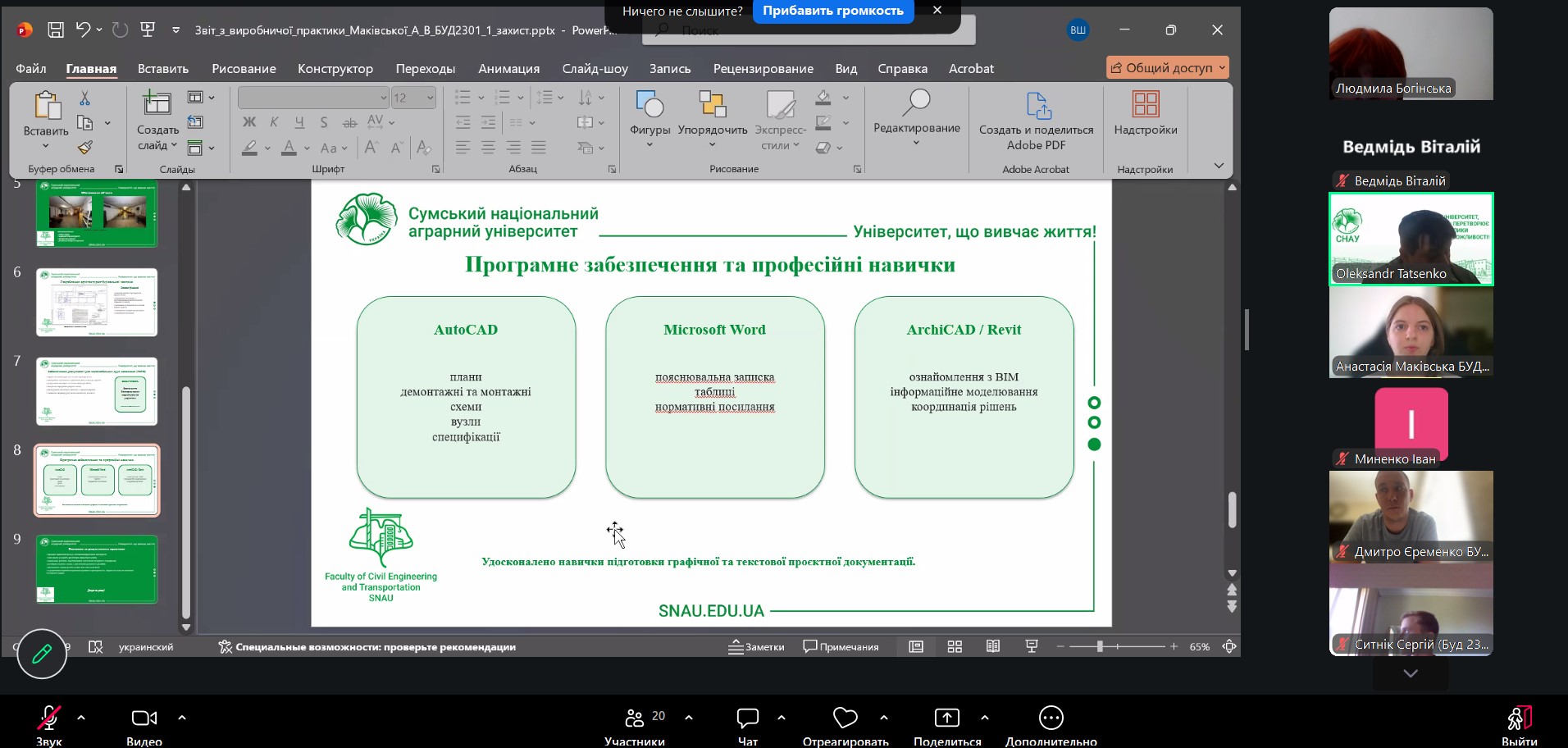Switch to Slide Sorter view icon
The height and width of the screenshot is (748, 1568).
point(955,646)
